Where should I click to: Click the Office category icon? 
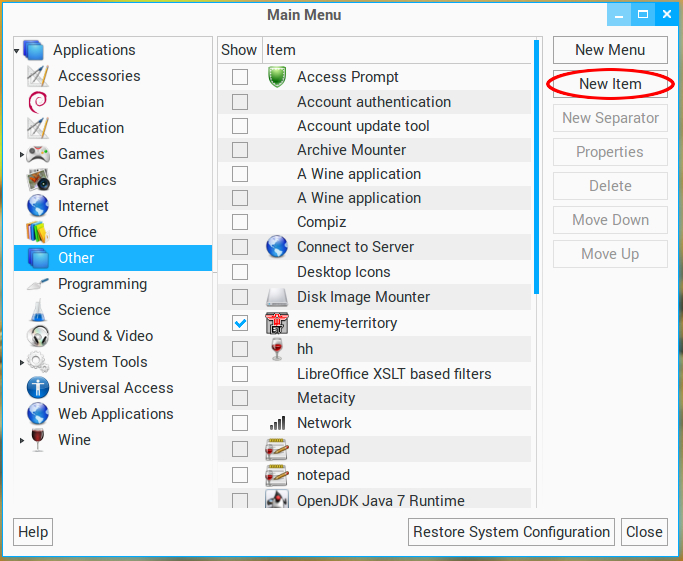pyautogui.click(x=38, y=232)
